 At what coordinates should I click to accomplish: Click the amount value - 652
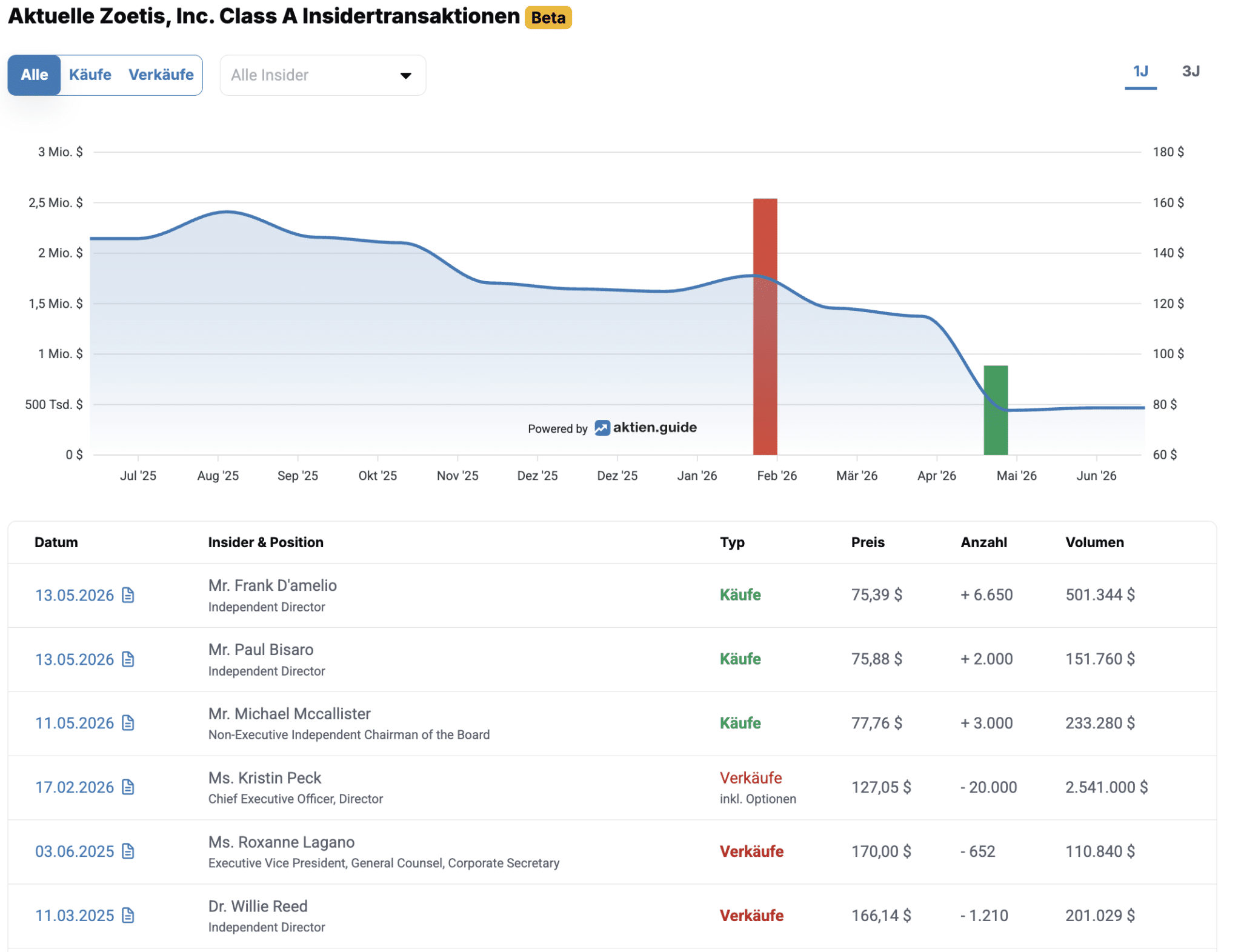977,851
